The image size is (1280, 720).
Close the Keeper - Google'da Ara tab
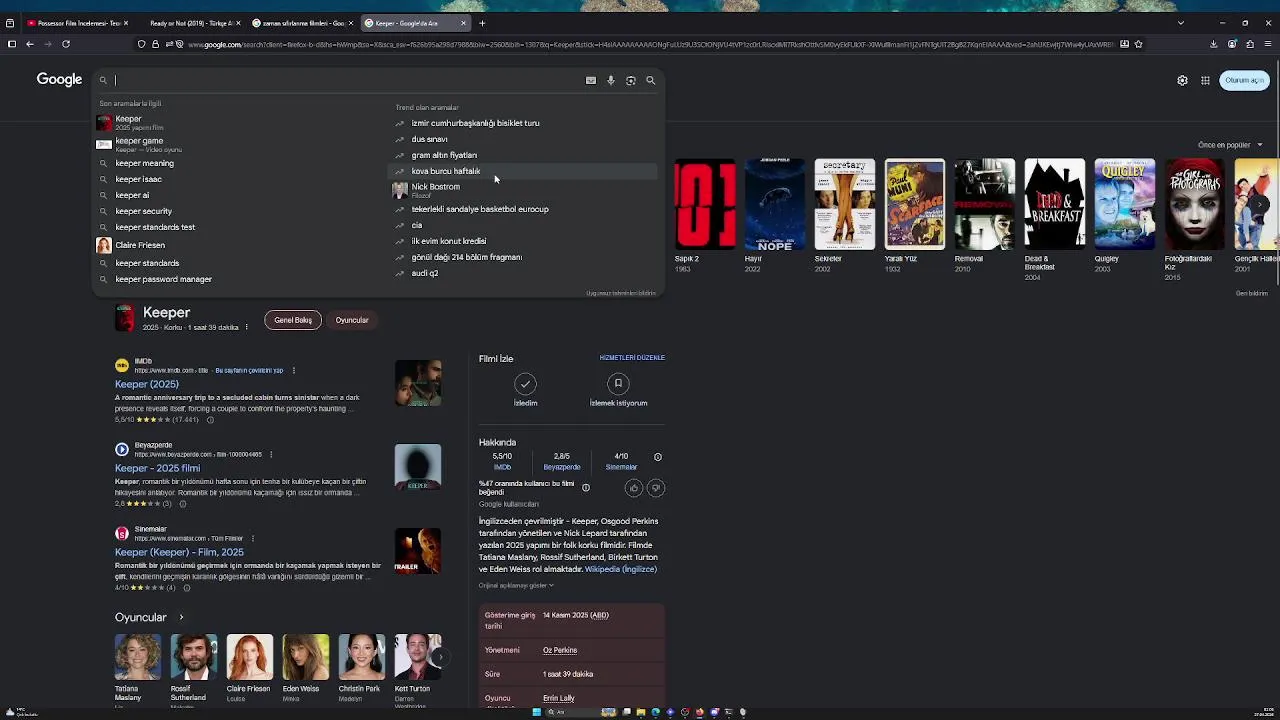463,23
